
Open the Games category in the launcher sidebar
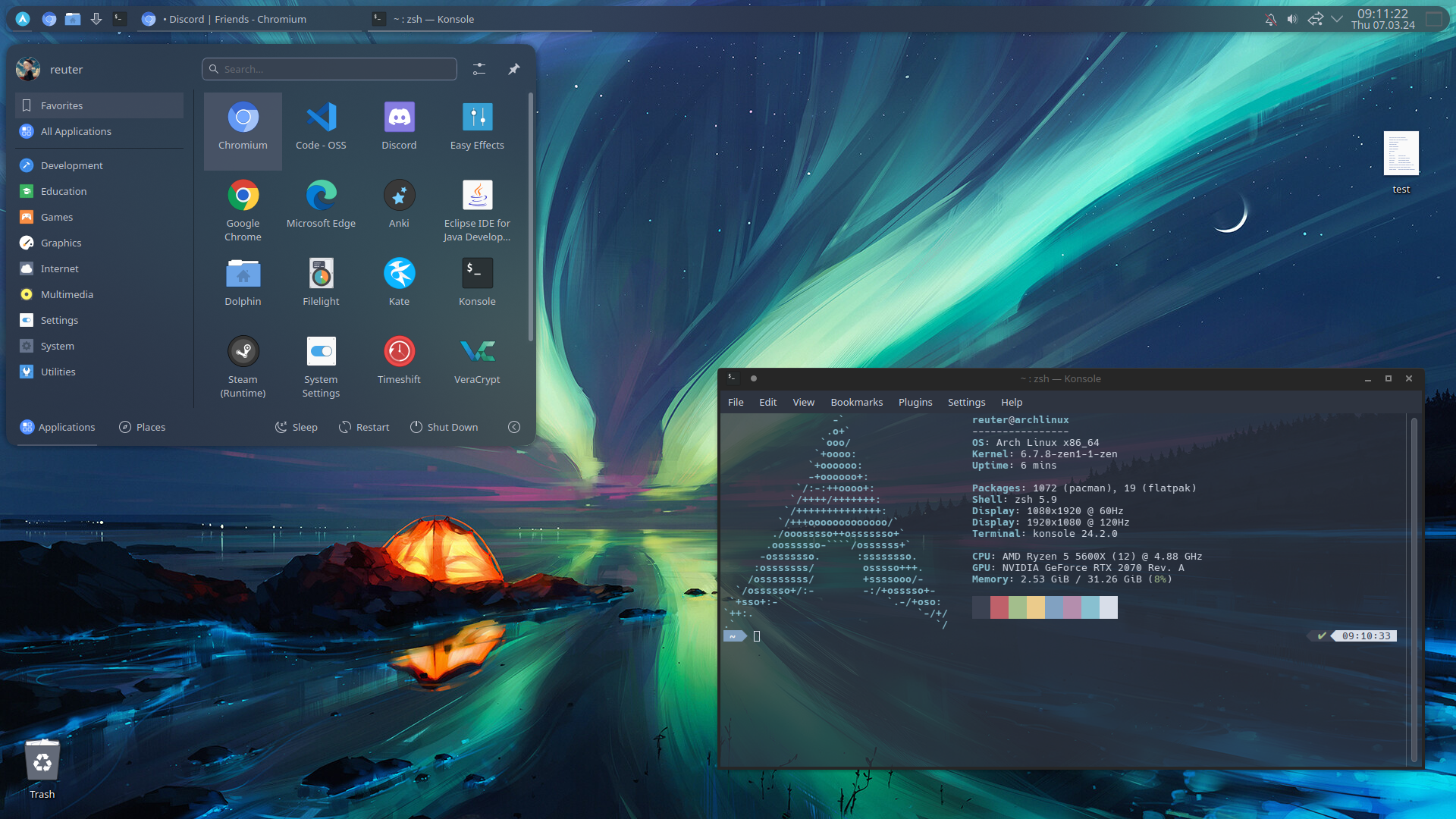click(57, 217)
